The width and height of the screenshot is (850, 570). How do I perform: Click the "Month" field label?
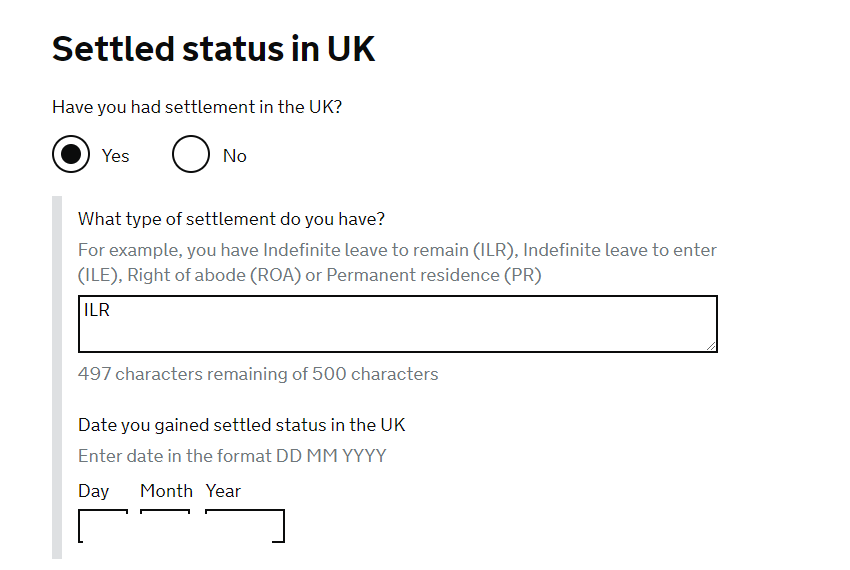[x=166, y=491]
